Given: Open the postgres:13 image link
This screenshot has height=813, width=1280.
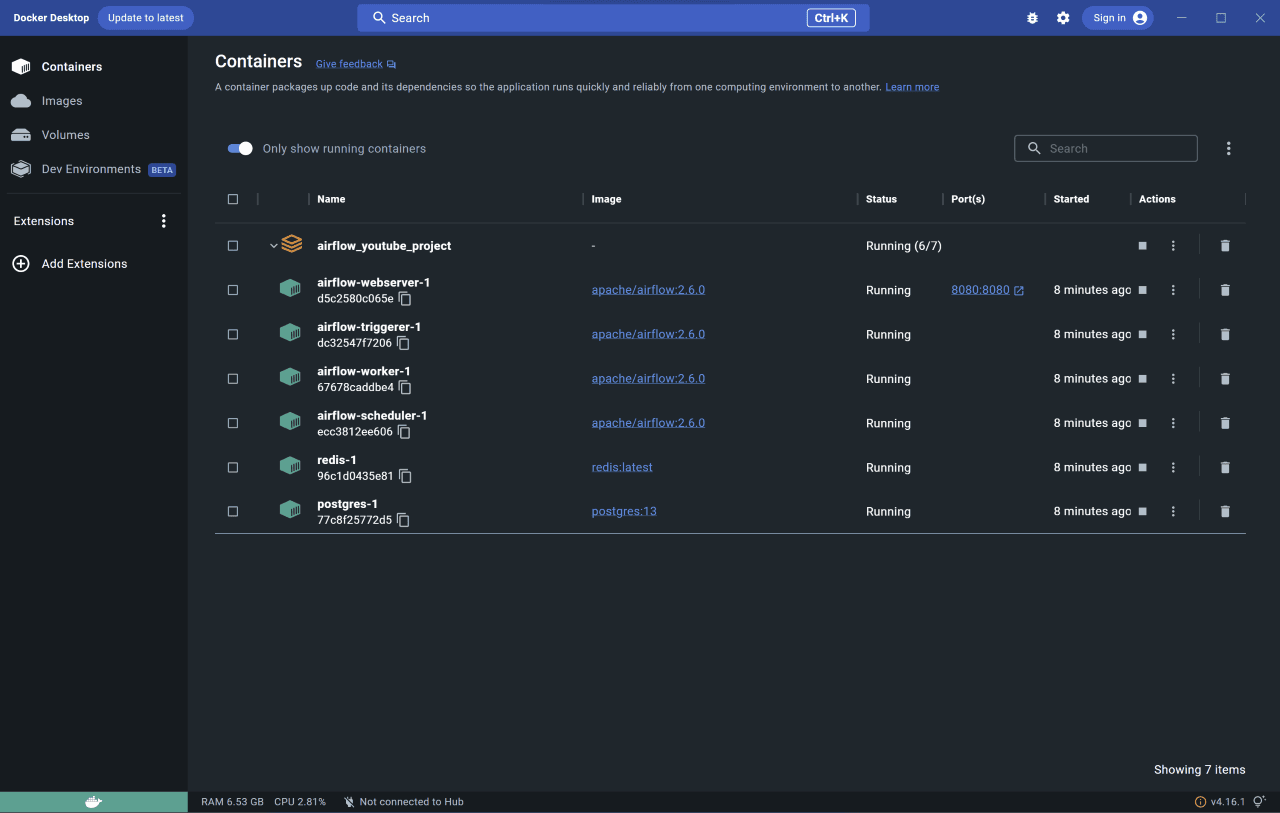Looking at the screenshot, I should pos(624,511).
